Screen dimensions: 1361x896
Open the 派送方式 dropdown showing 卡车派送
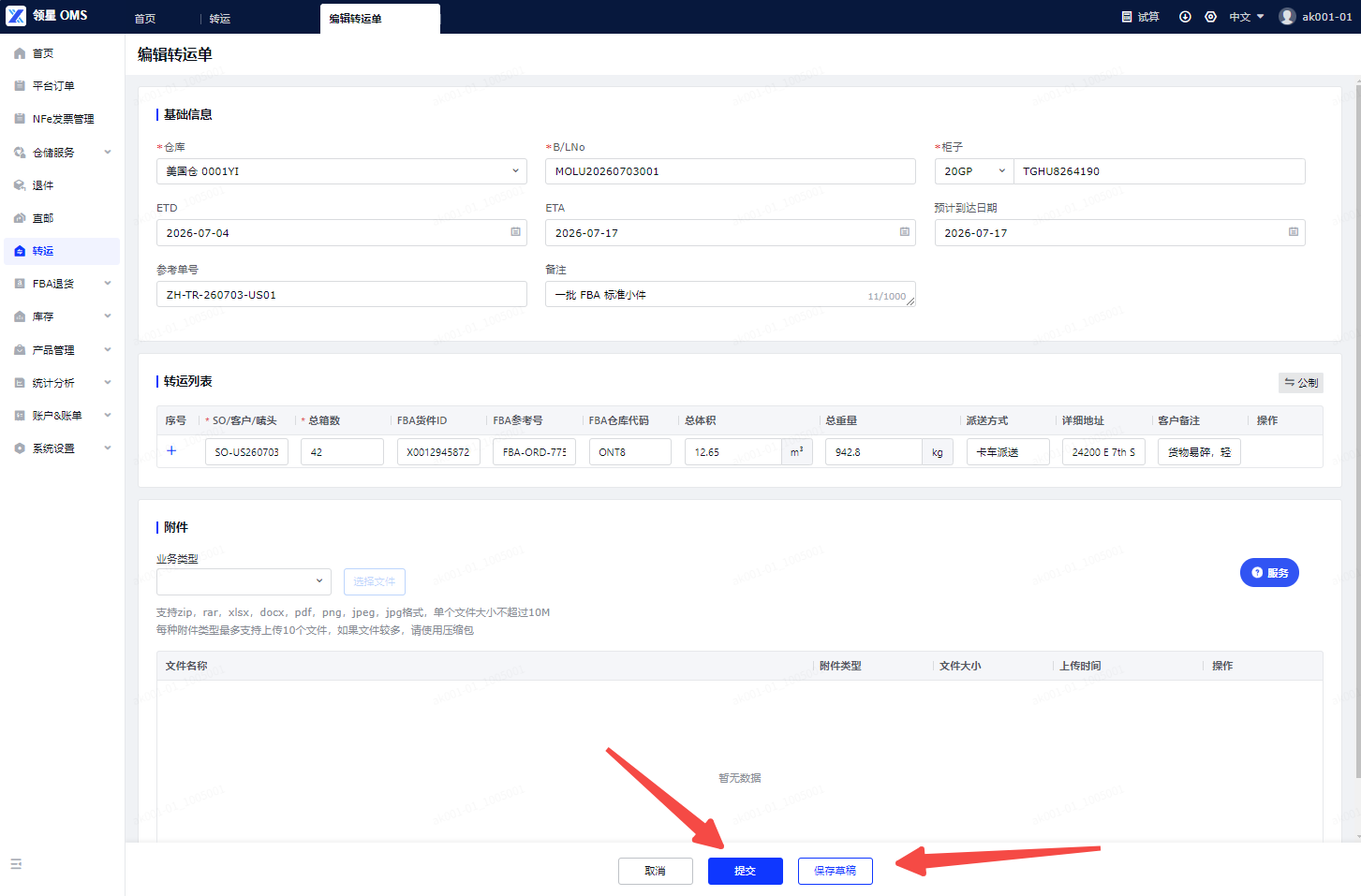pos(1008,452)
